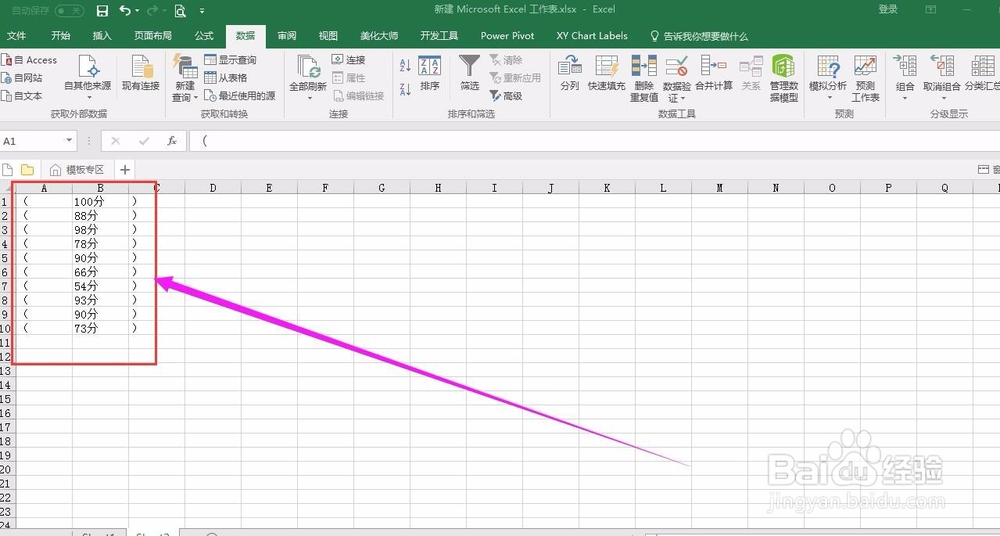Open the 开发工具 tab

pyautogui.click(x=439, y=36)
